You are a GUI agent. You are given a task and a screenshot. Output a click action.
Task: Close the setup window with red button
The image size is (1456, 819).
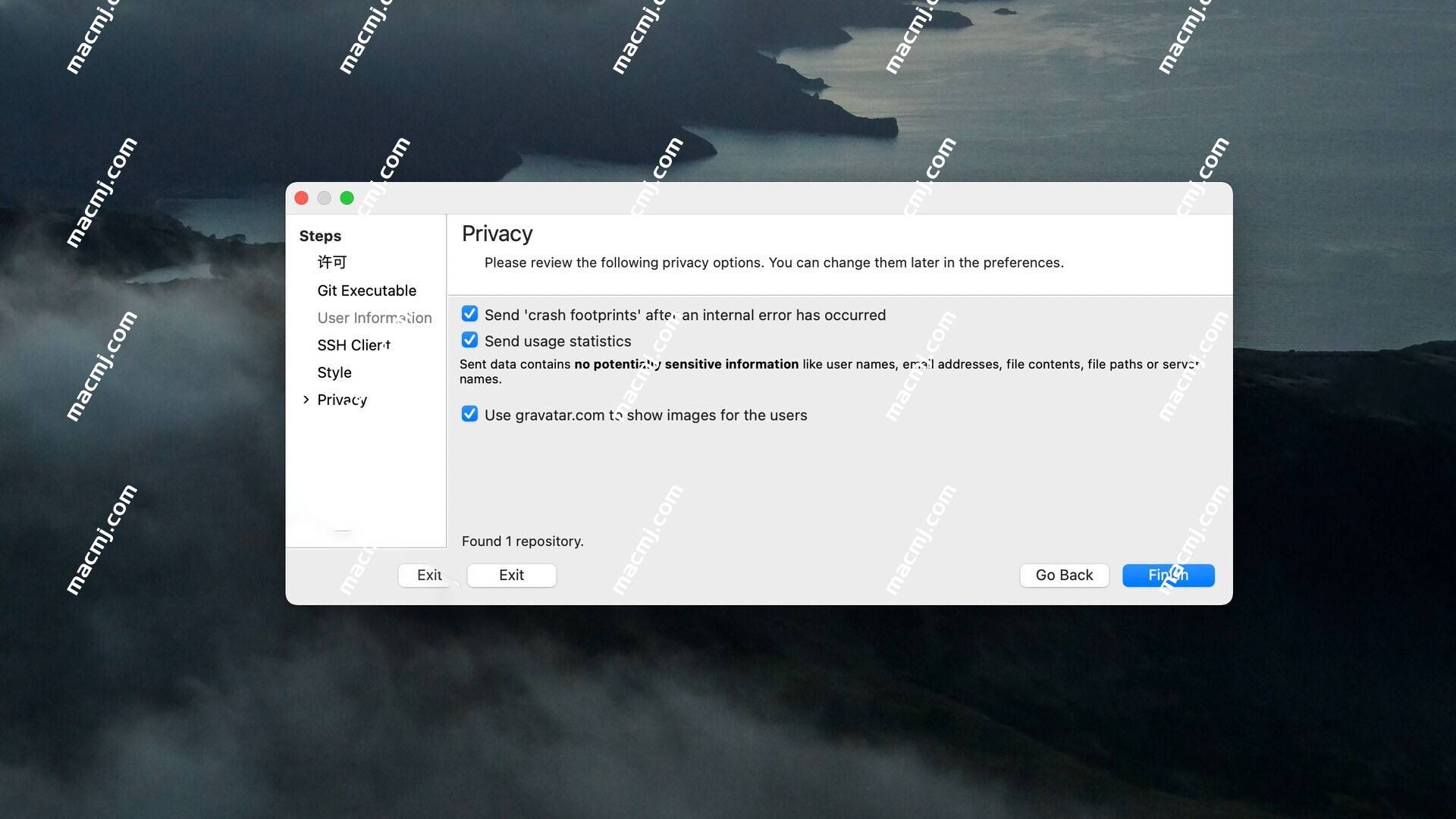[301, 198]
